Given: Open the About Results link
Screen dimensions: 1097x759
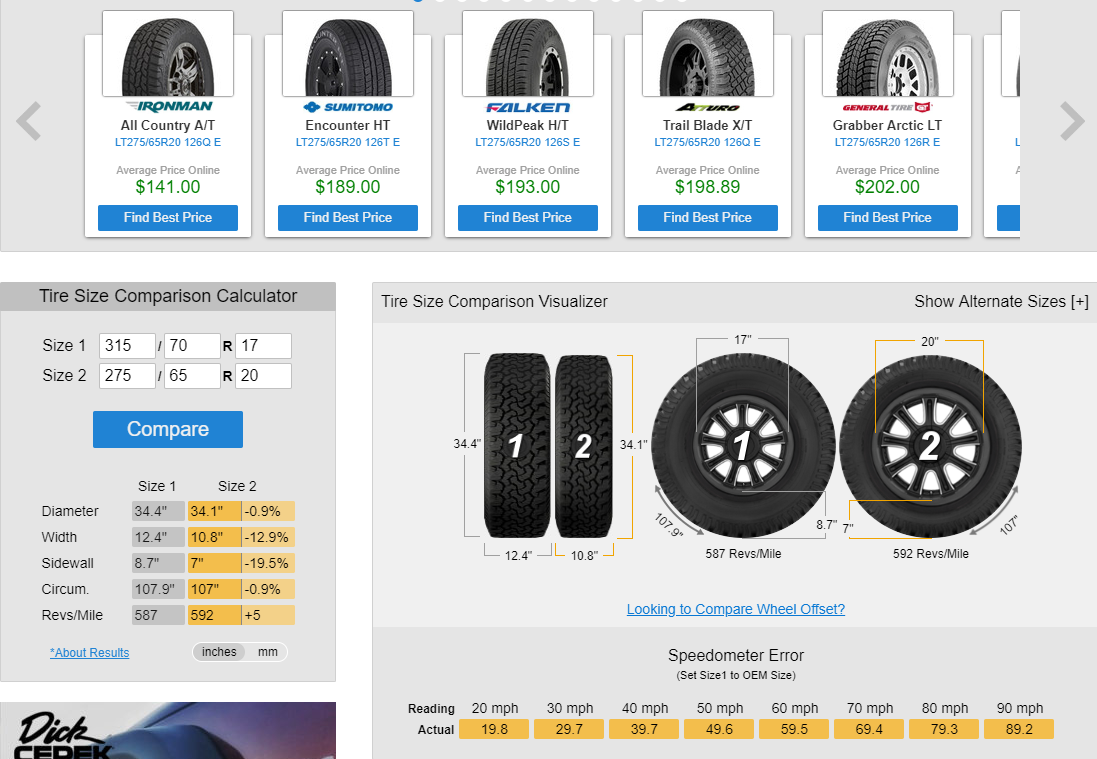Looking at the screenshot, I should (90, 653).
